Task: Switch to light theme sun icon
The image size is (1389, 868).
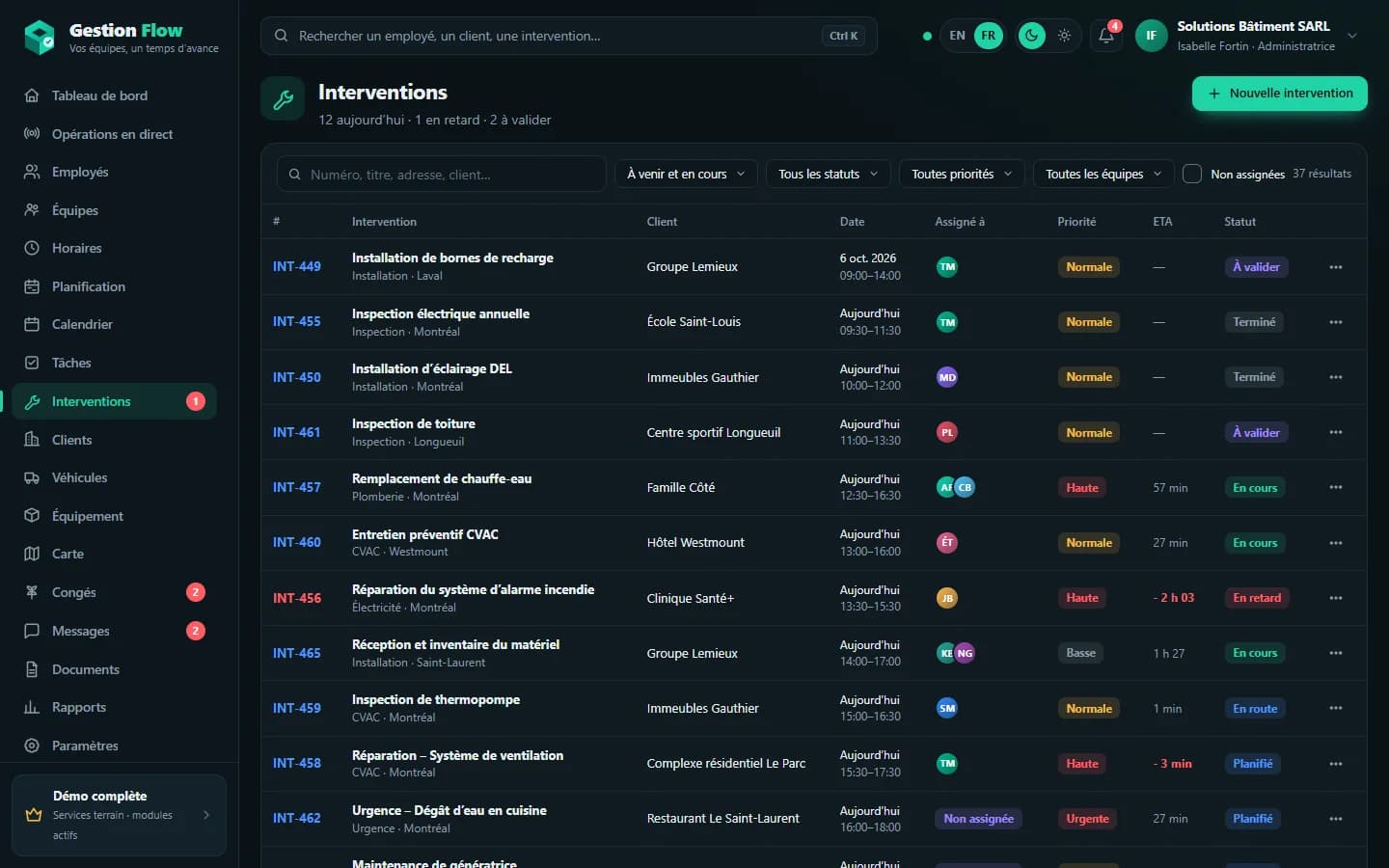Action: [x=1064, y=36]
